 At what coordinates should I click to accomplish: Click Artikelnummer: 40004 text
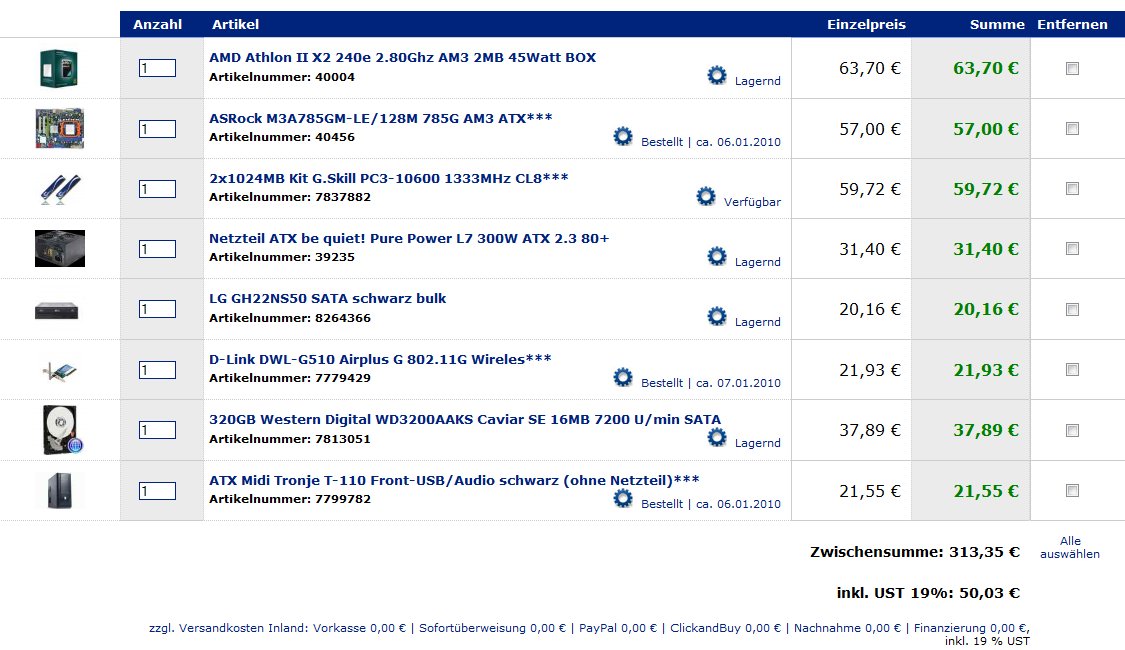(x=282, y=77)
